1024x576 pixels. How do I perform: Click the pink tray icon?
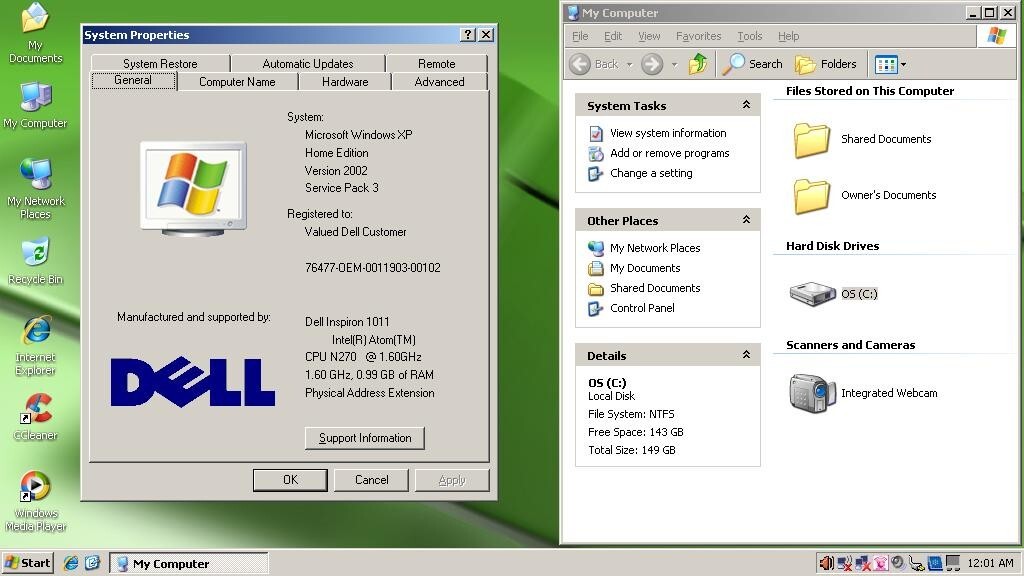coord(880,563)
